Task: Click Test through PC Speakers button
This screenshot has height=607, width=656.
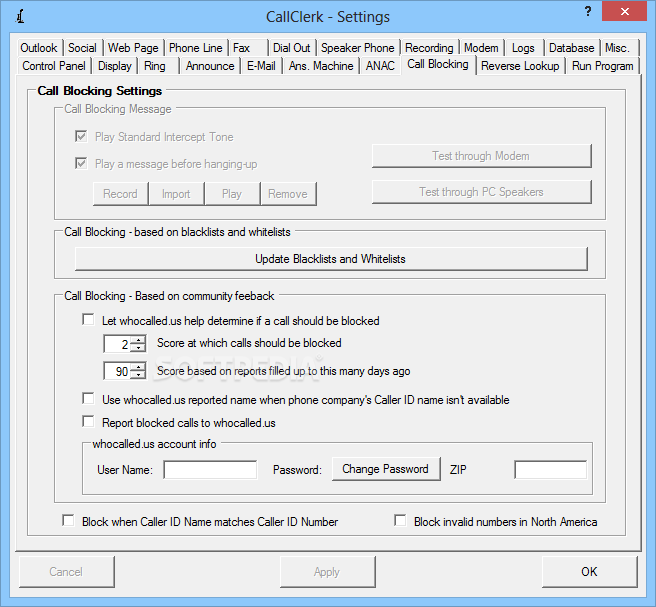Action: pyautogui.click(x=482, y=192)
